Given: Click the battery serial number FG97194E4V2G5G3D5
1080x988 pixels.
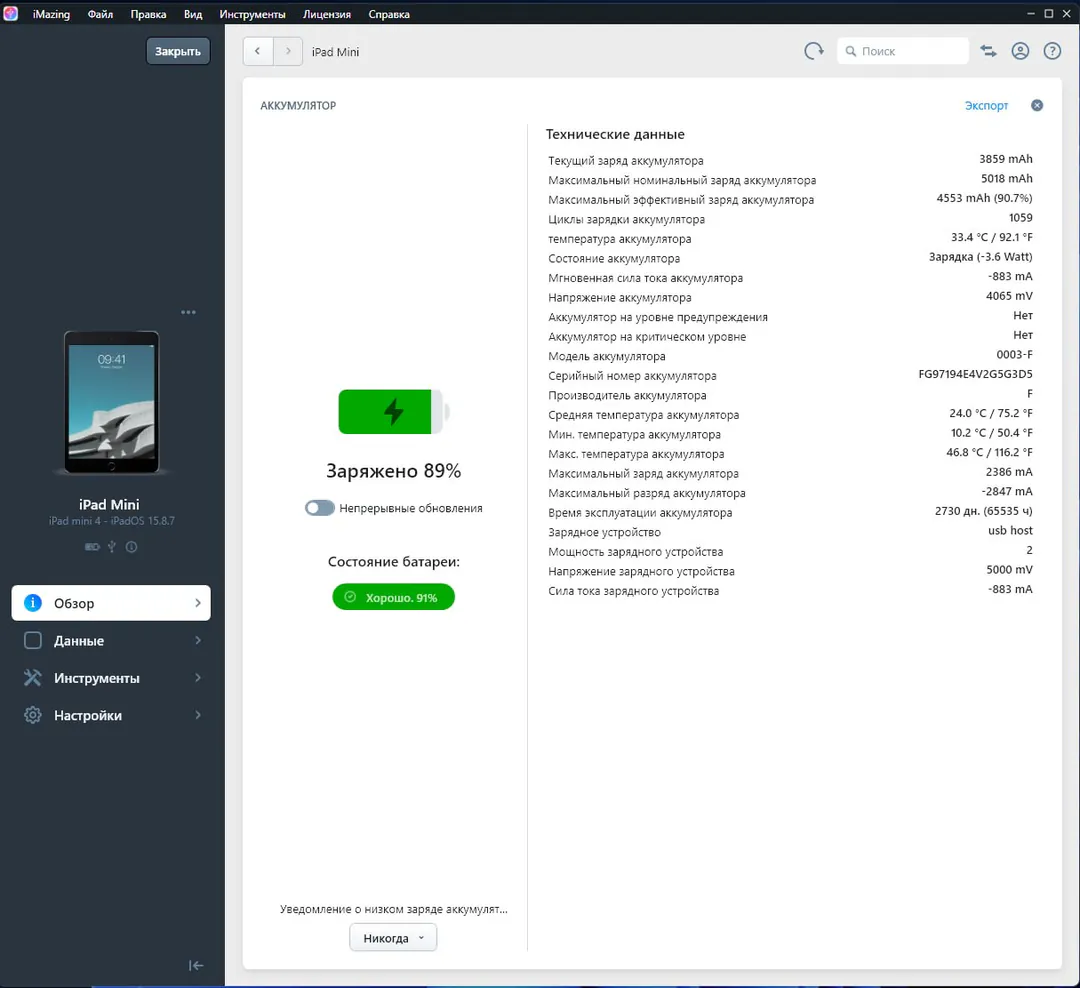Looking at the screenshot, I should (x=975, y=374).
